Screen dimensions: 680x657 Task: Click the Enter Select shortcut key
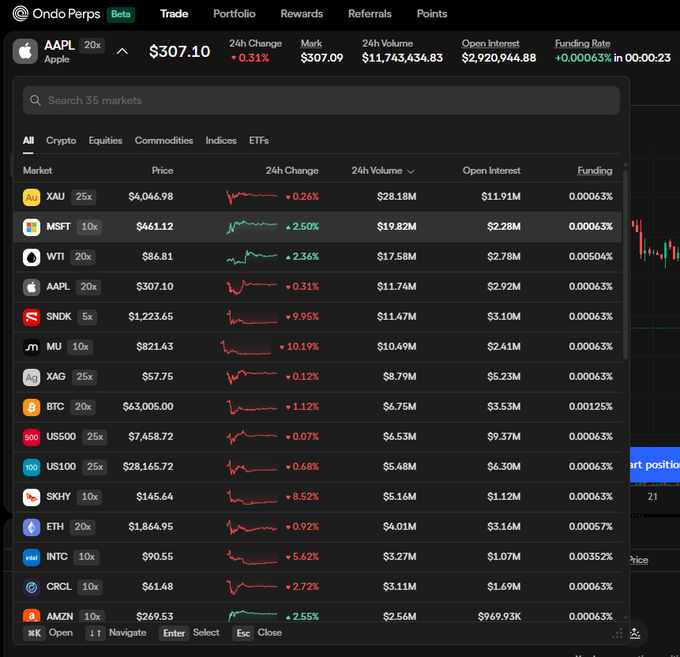174,633
